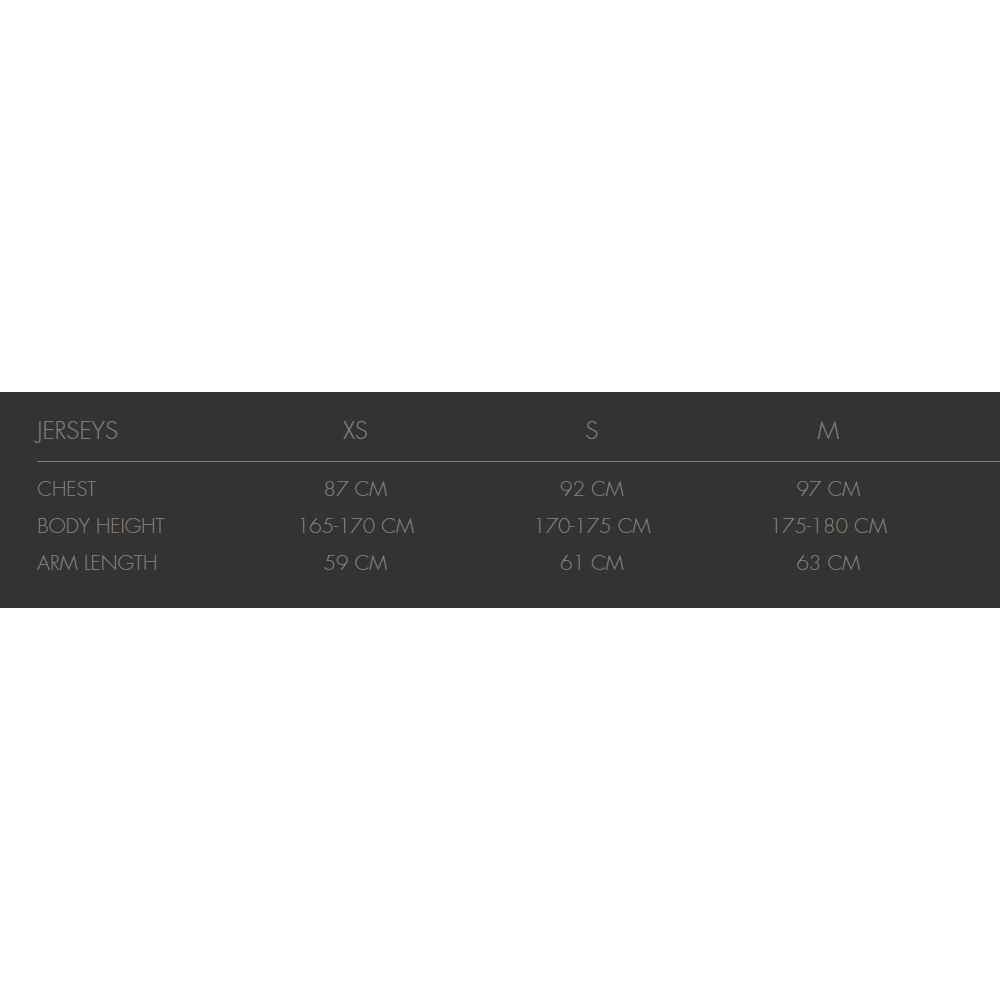1000x1000 pixels.
Task: Click the 63 CM arm length value
Action: tap(828, 562)
